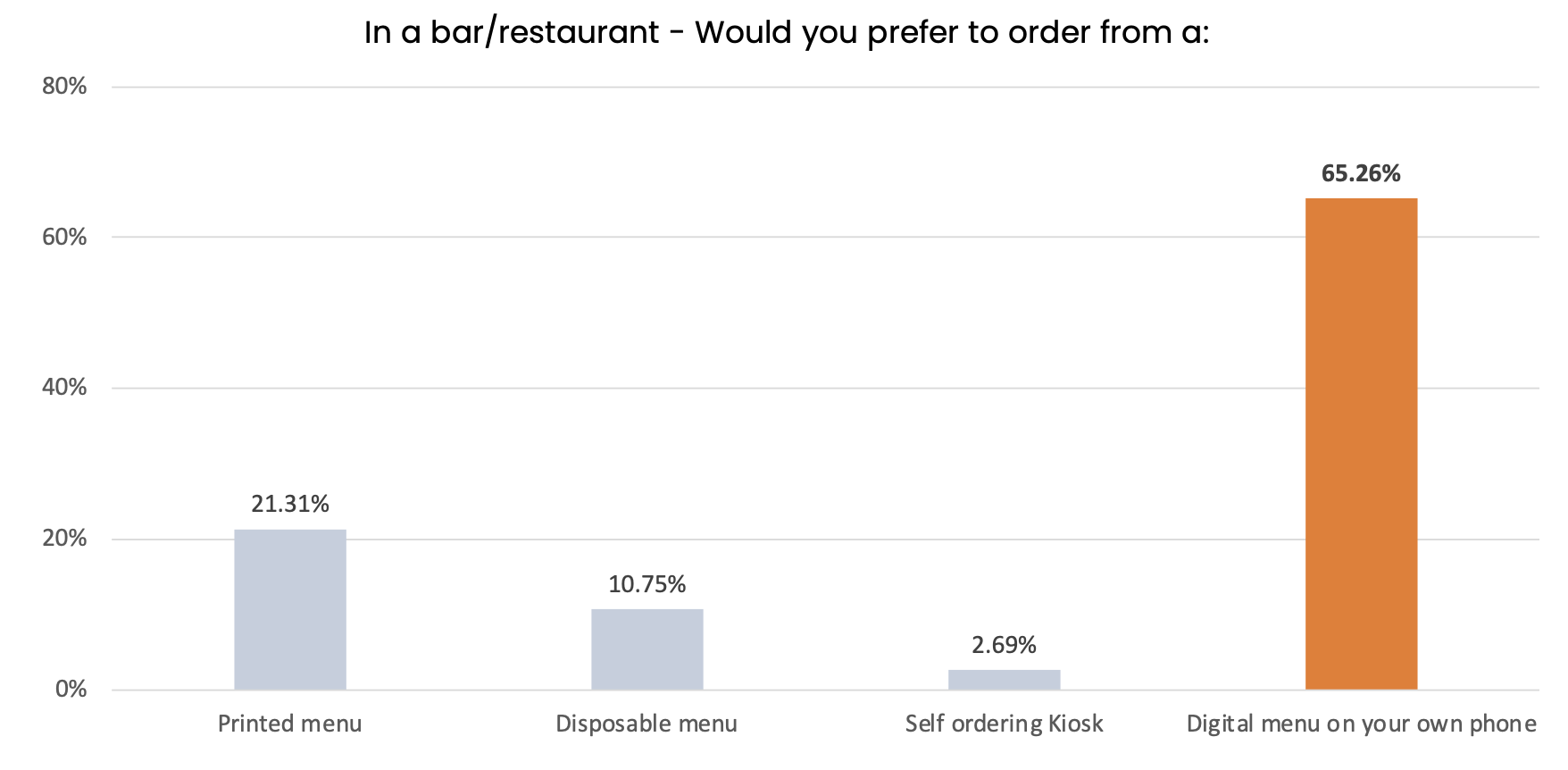Click the 2.69% data label

(x=1005, y=645)
